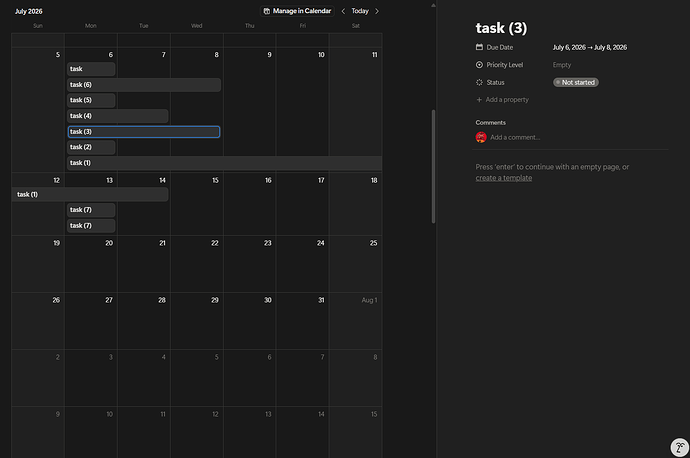Select day 5 in the calendar

point(58,55)
